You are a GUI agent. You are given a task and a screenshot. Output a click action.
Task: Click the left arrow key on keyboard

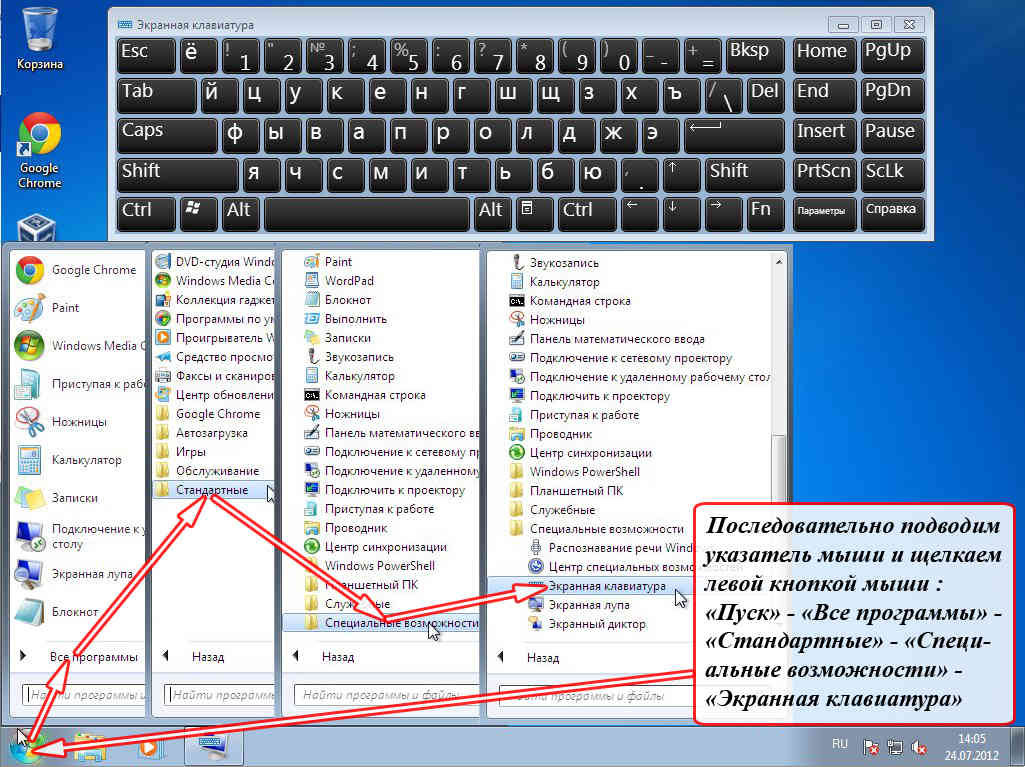(x=639, y=213)
